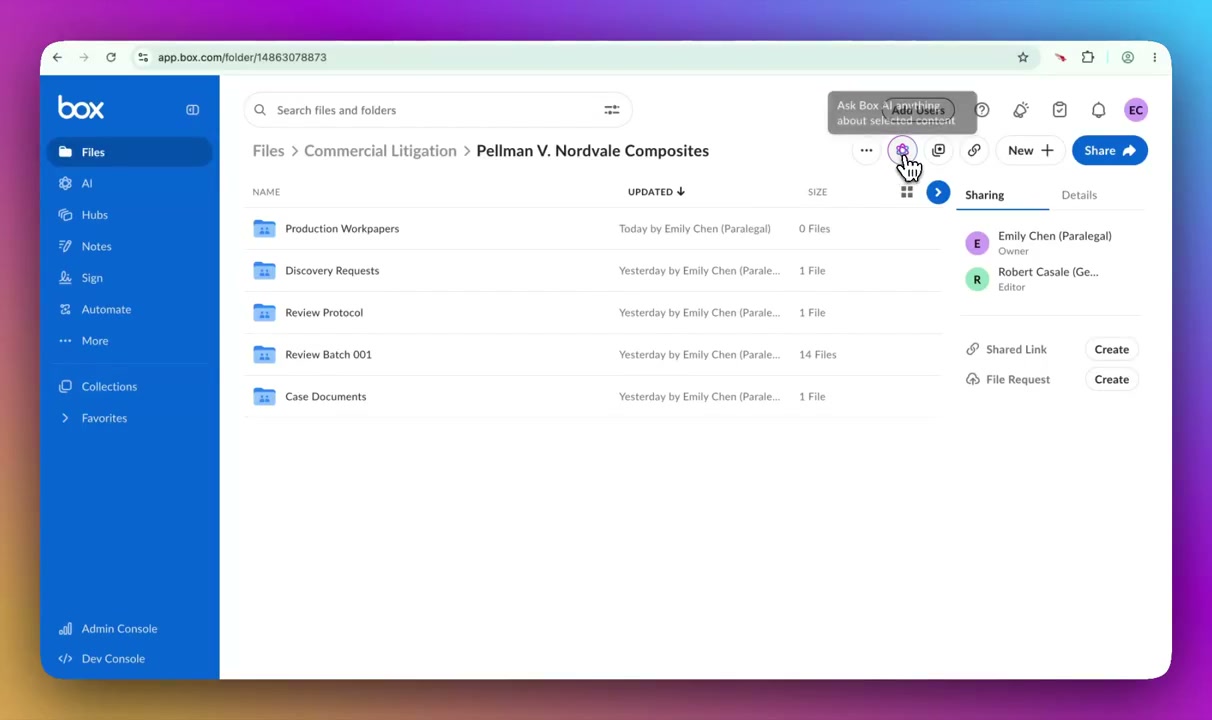This screenshot has width=1212, height=720.
Task: Click the search magnifier icon
Action: [x=260, y=110]
